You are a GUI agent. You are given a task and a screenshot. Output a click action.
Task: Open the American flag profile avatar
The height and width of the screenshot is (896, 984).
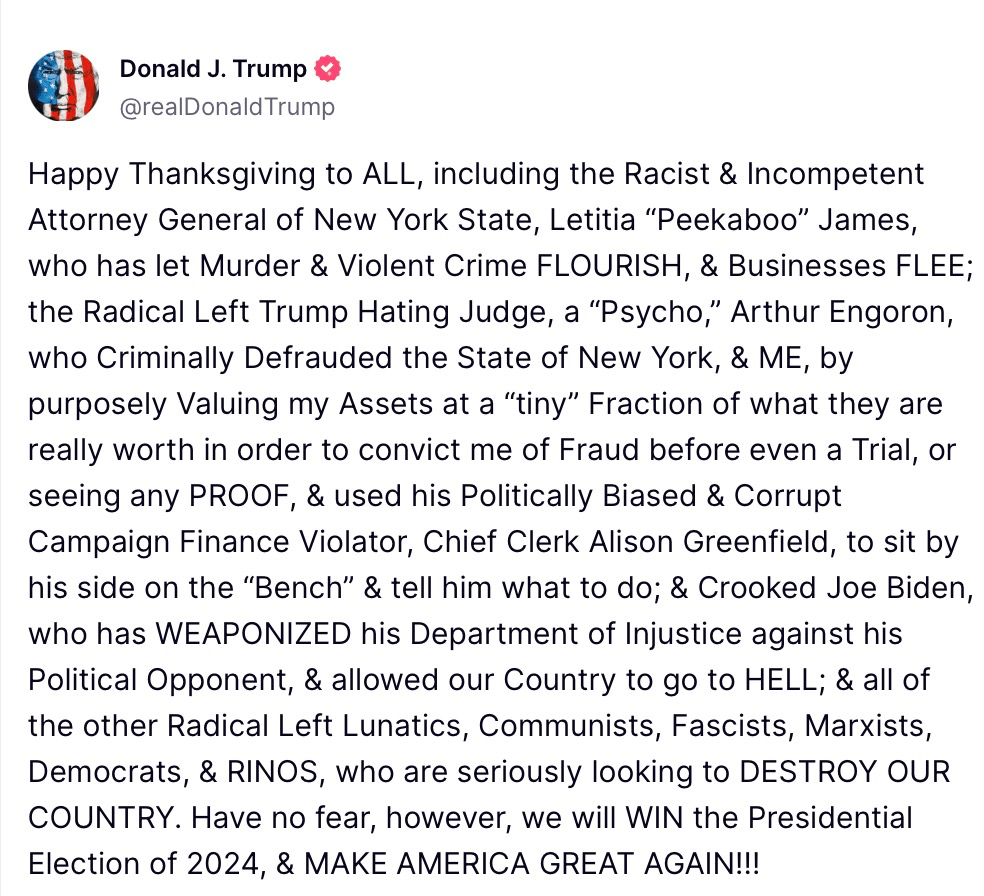(62, 87)
